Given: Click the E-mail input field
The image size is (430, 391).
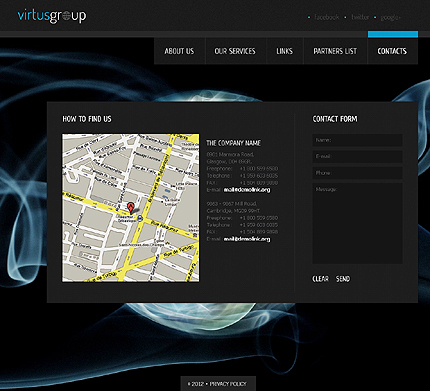Looking at the screenshot, I should coord(357,157).
